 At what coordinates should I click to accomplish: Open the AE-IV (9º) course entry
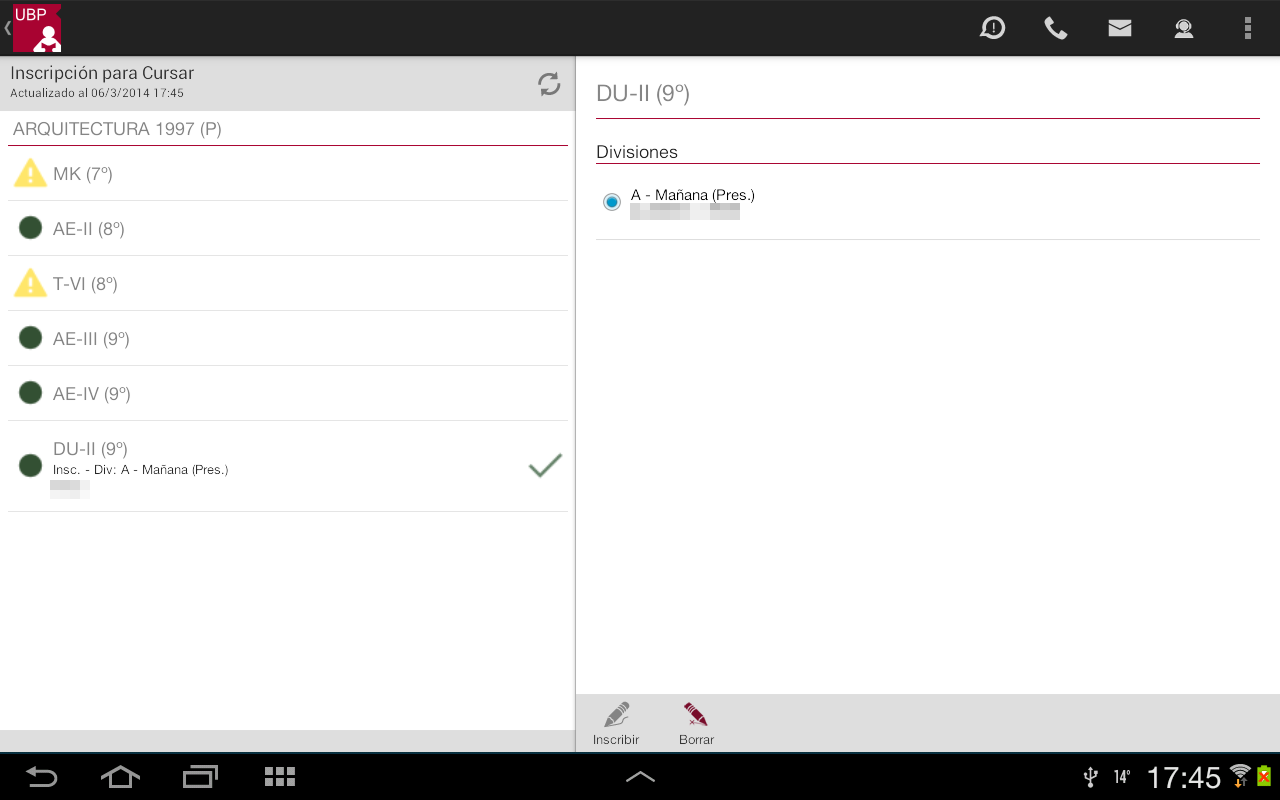288,394
